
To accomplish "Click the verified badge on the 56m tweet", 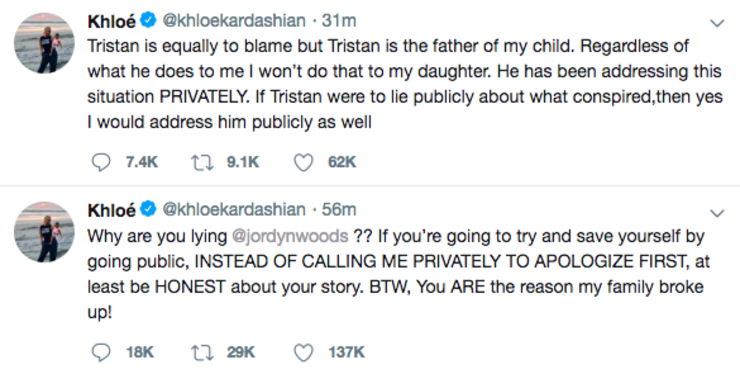I will (148, 209).
